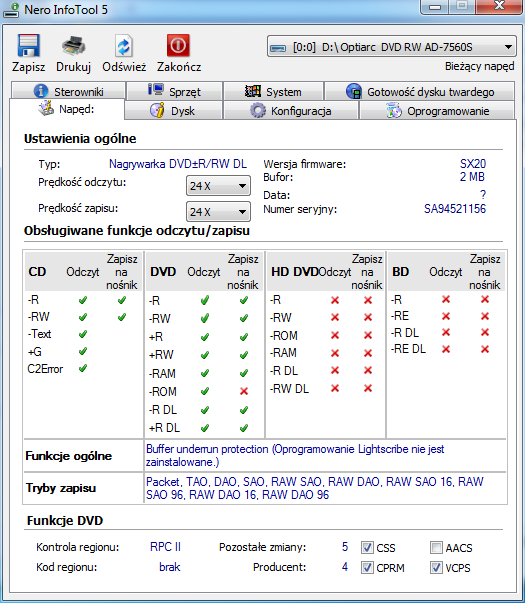Click the Dysk disc icon

tap(157, 110)
